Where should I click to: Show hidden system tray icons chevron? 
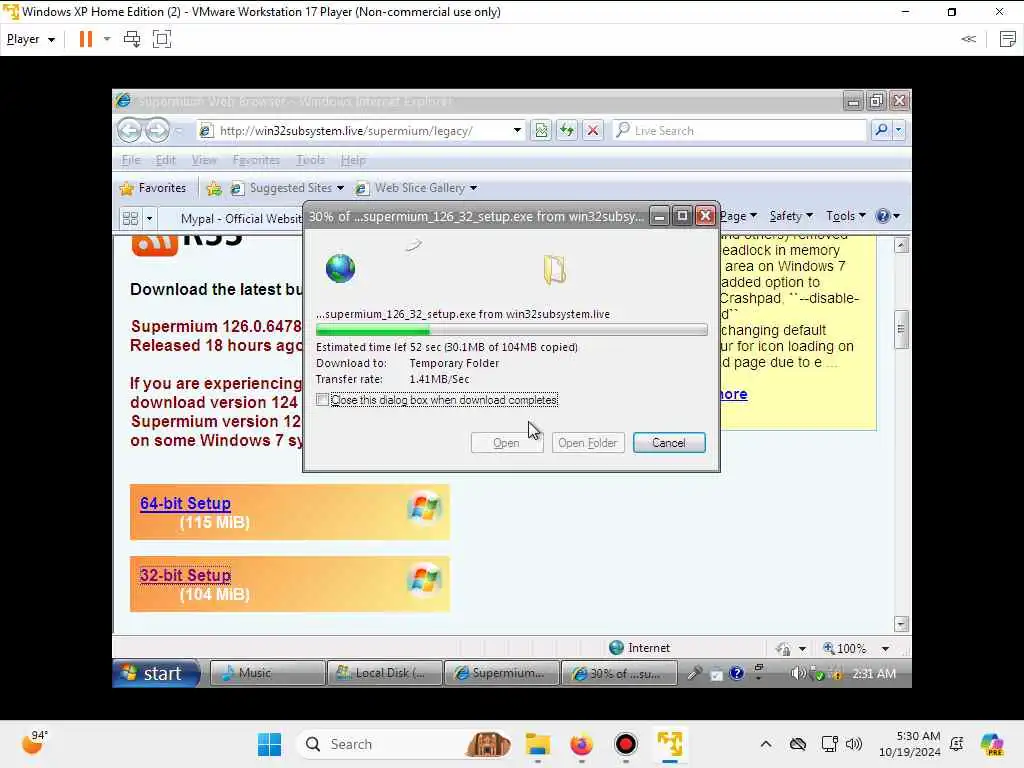point(766,744)
